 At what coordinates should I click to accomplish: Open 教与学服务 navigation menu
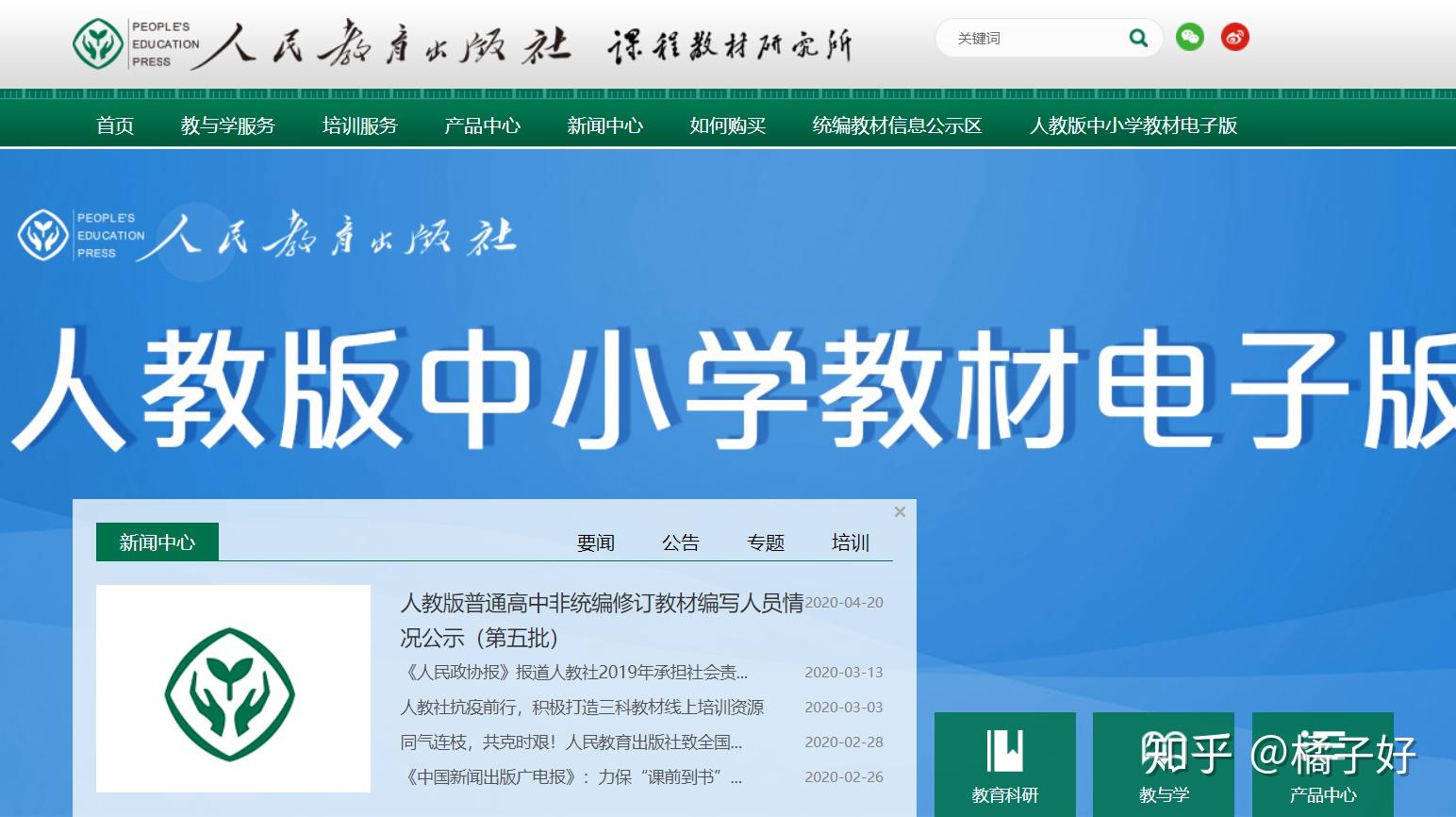tap(227, 125)
